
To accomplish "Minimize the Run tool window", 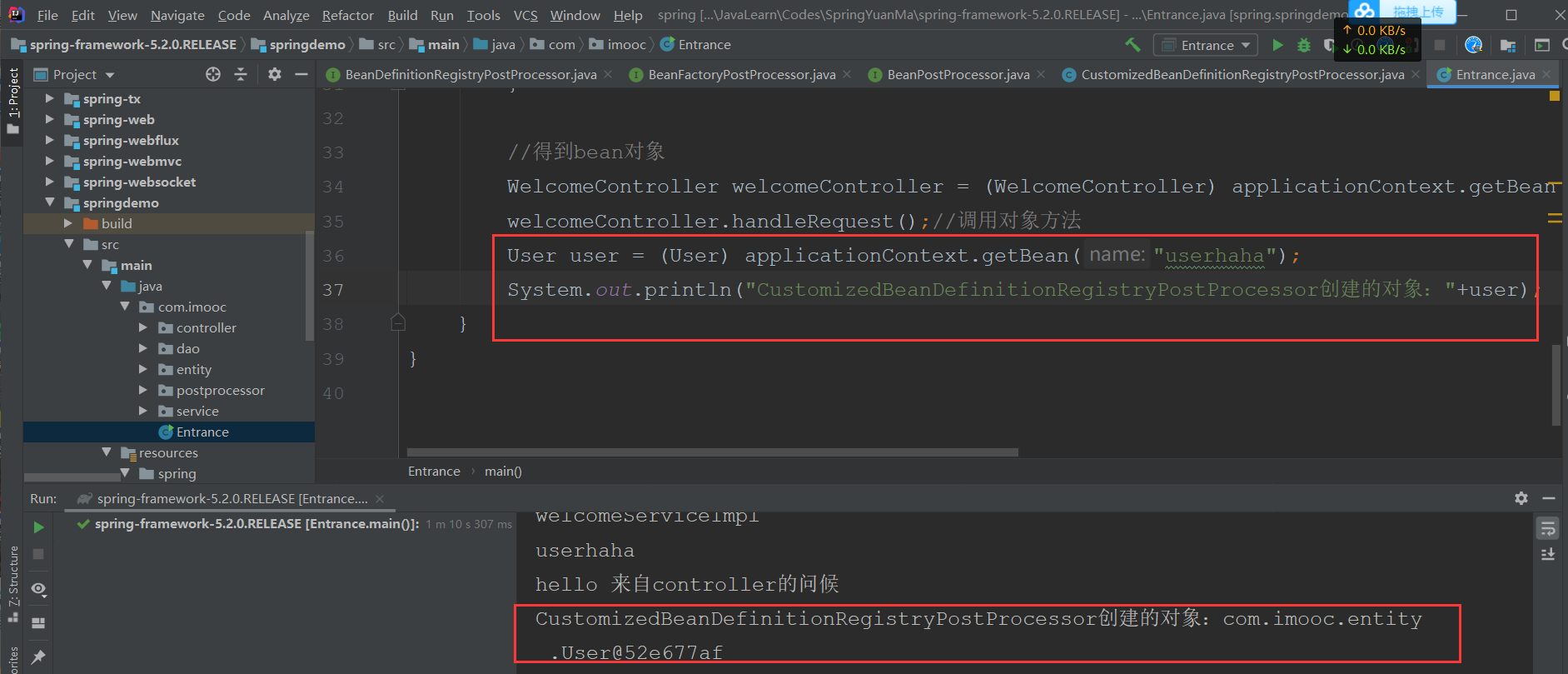I will point(1549,498).
